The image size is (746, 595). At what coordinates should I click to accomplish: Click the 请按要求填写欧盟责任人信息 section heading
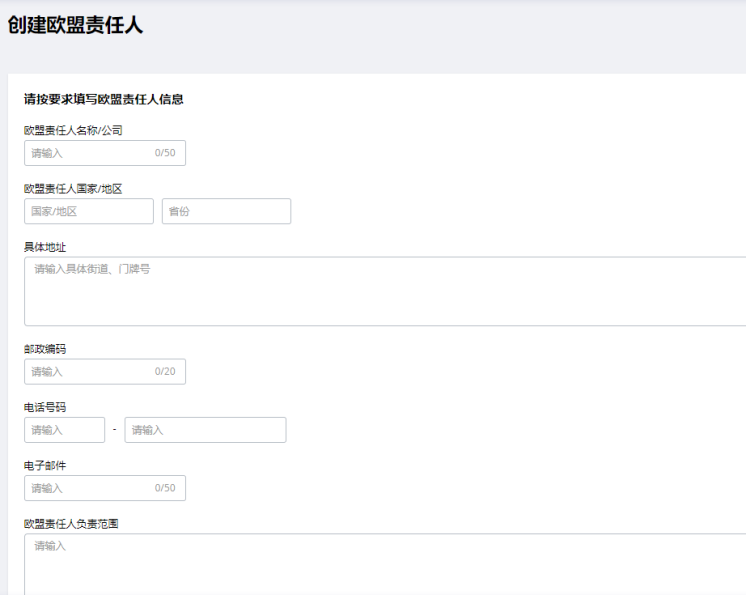(x=104, y=99)
